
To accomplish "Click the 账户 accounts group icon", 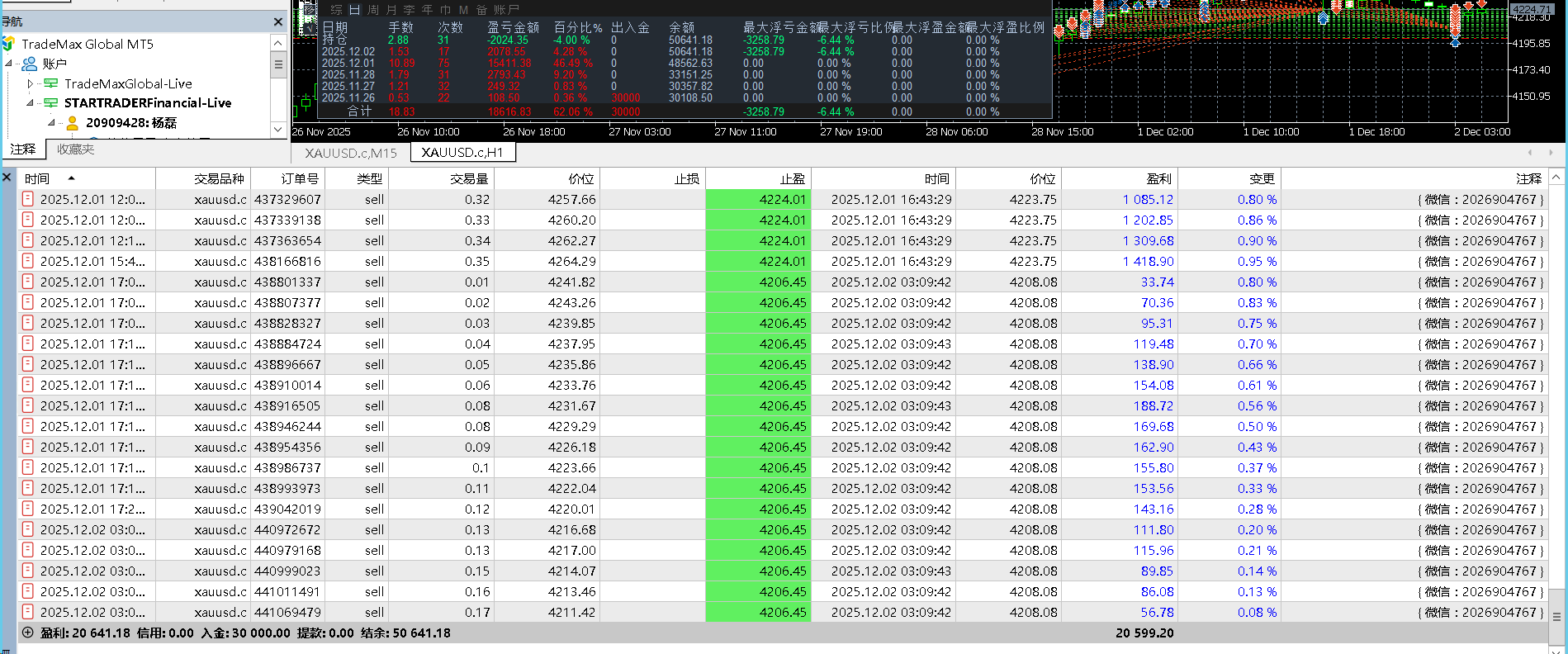I will (x=30, y=64).
